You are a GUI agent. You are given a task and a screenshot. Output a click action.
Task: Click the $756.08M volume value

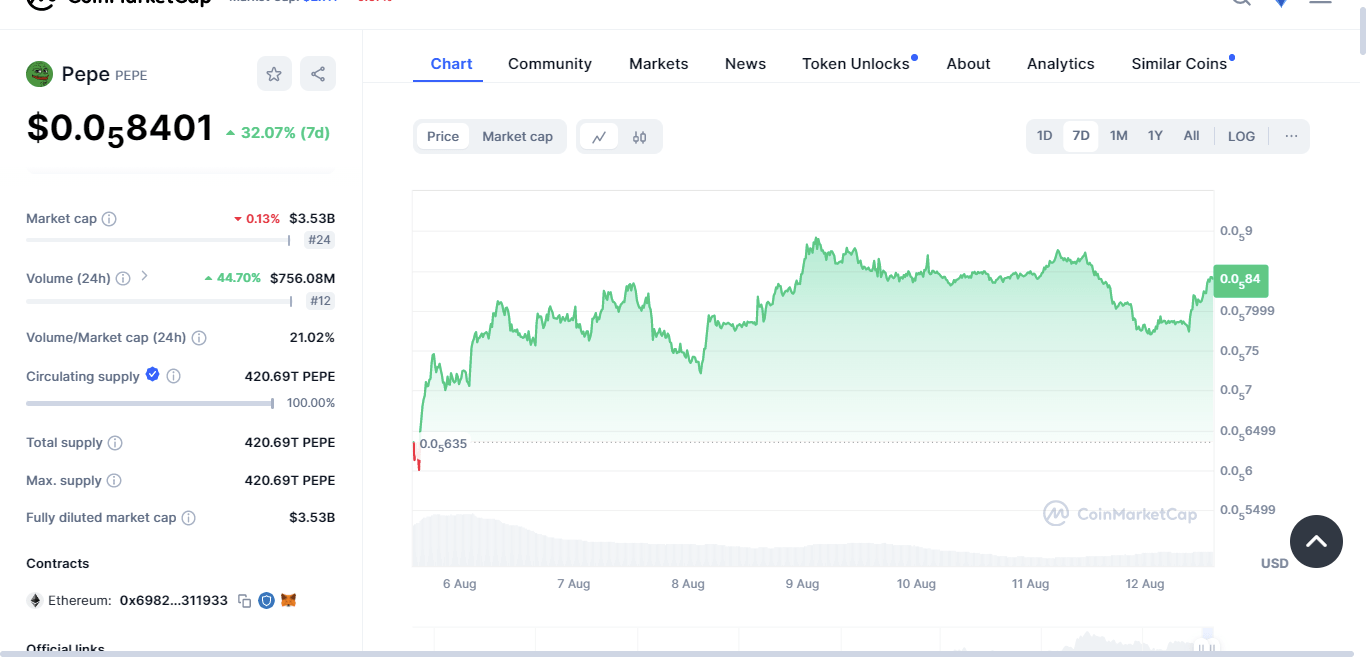tap(302, 278)
